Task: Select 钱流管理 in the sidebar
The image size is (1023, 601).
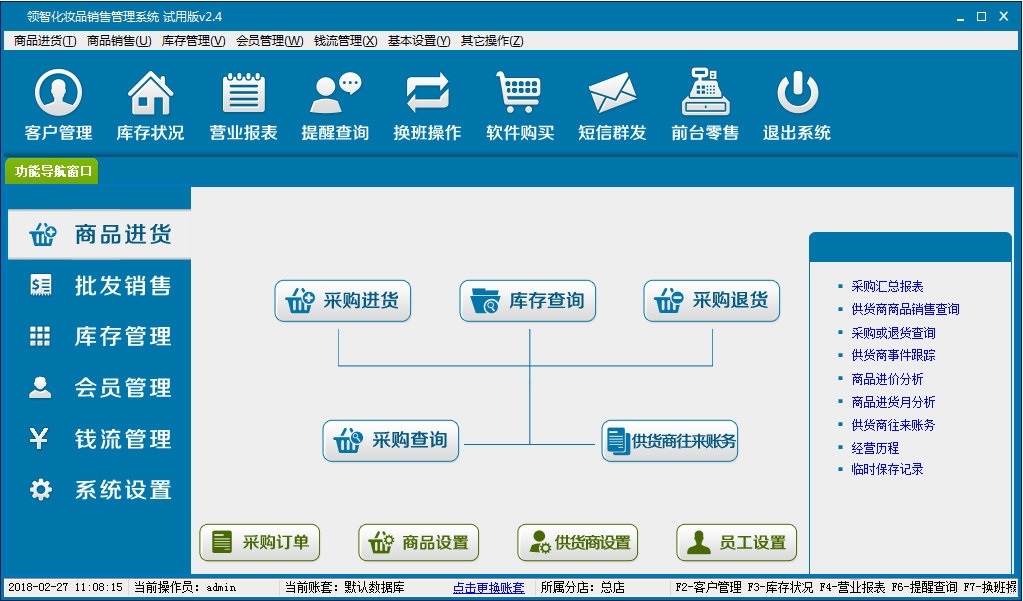Action: click(99, 439)
